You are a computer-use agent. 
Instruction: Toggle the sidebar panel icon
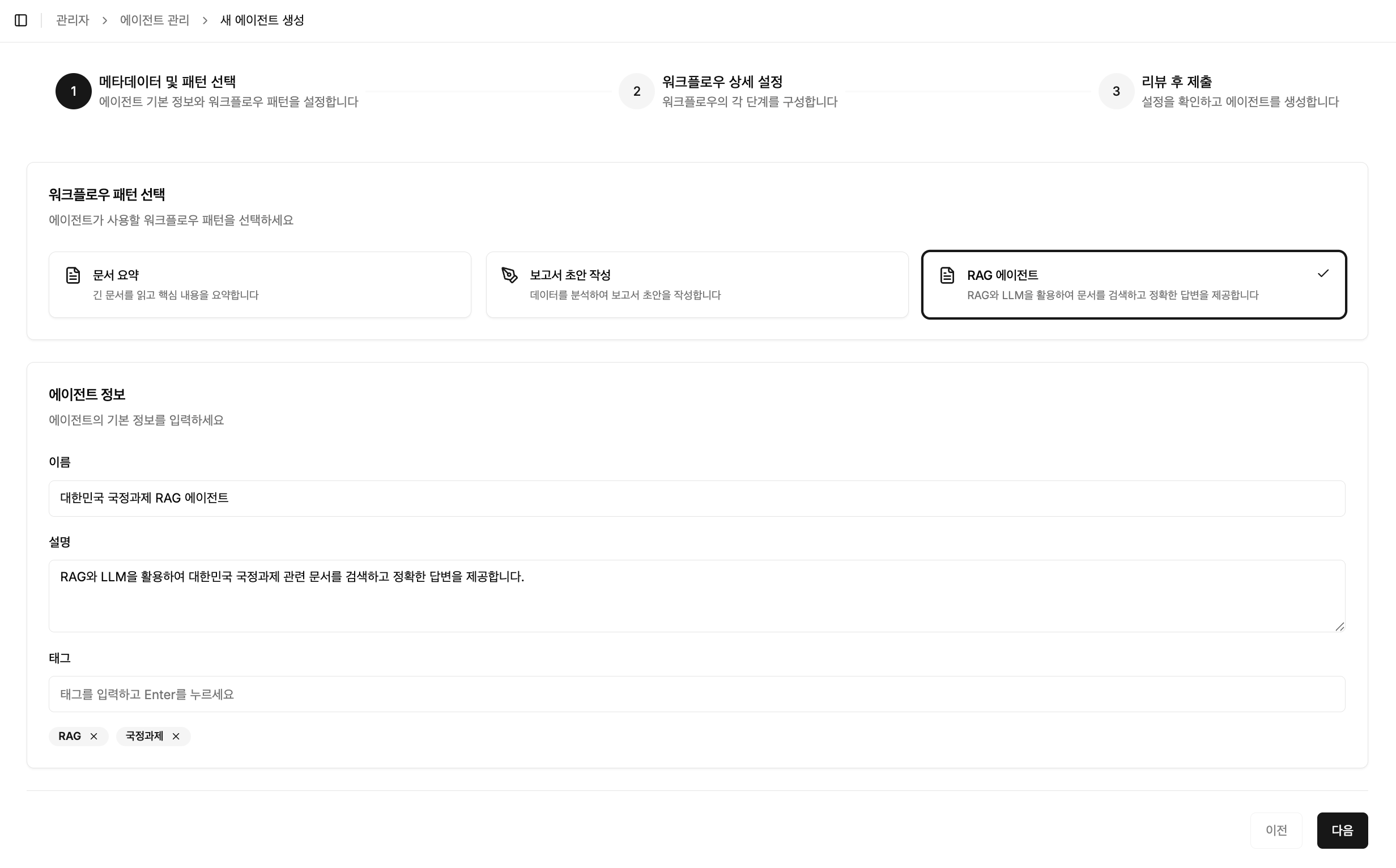(x=20, y=20)
